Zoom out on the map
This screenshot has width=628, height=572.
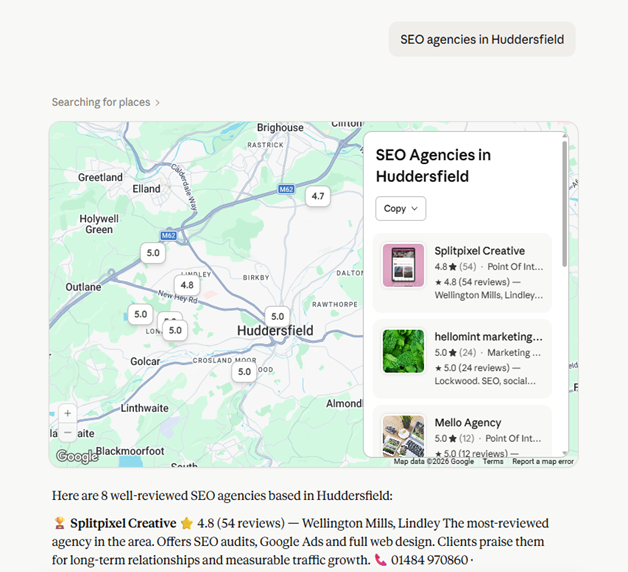(x=67, y=433)
